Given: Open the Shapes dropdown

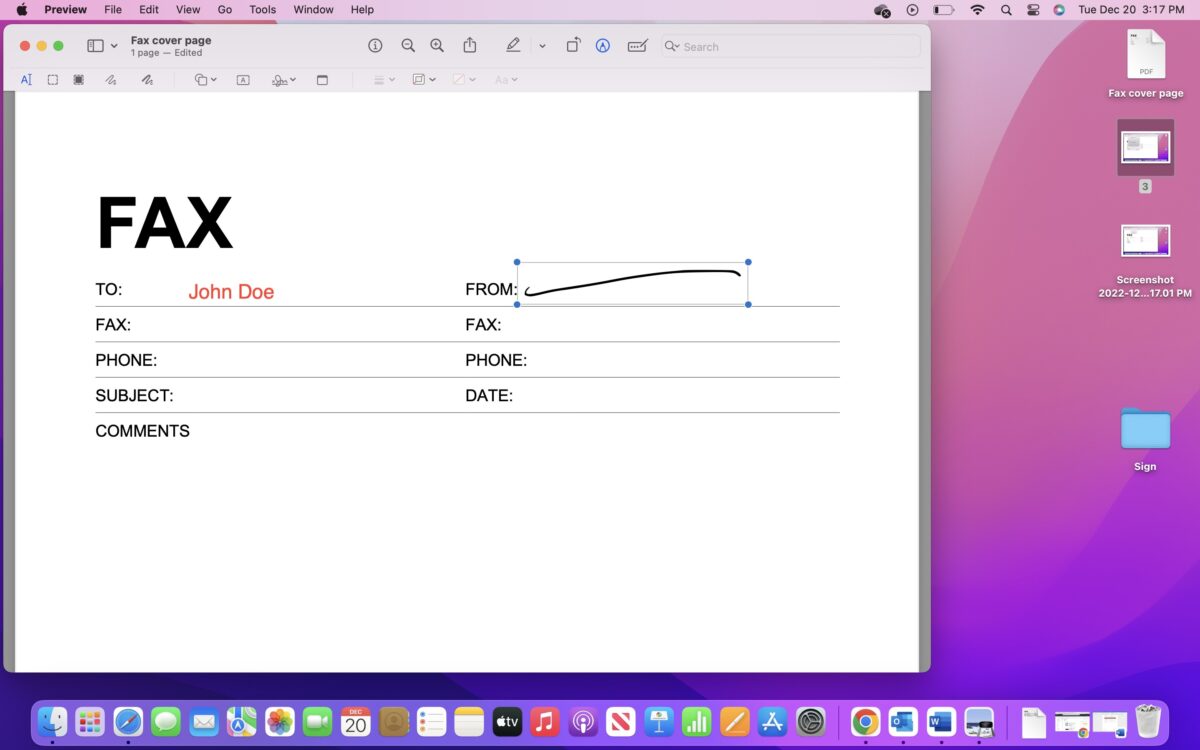Looking at the screenshot, I should tap(205, 80).
